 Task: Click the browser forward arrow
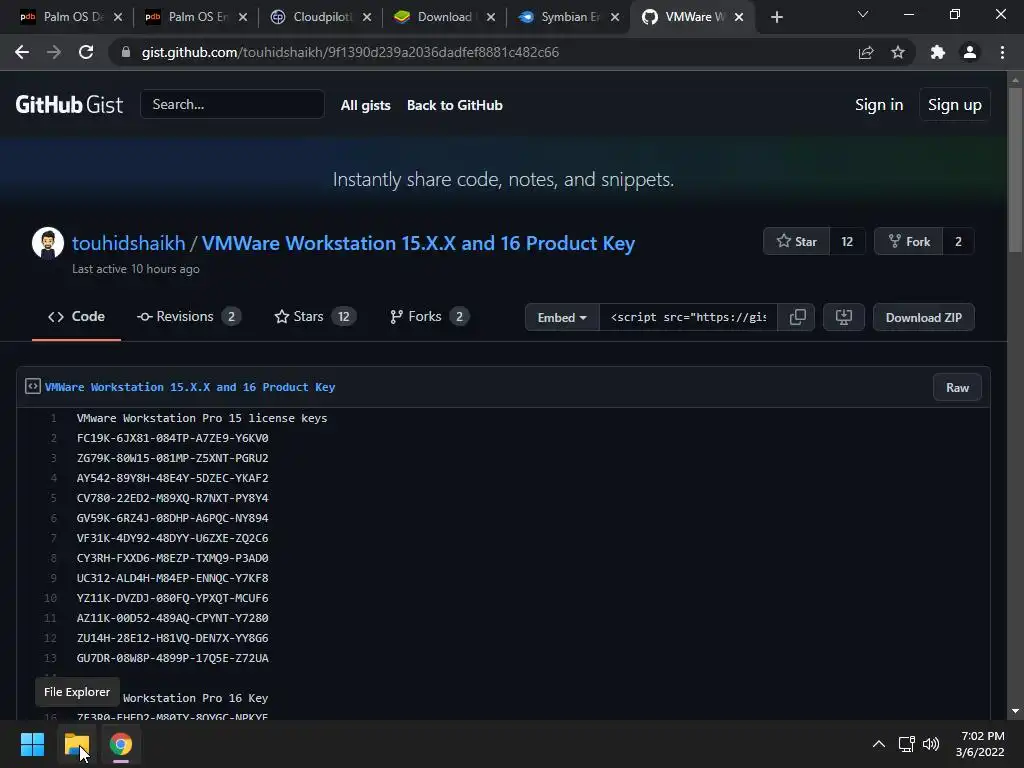[x=54, y=52]
